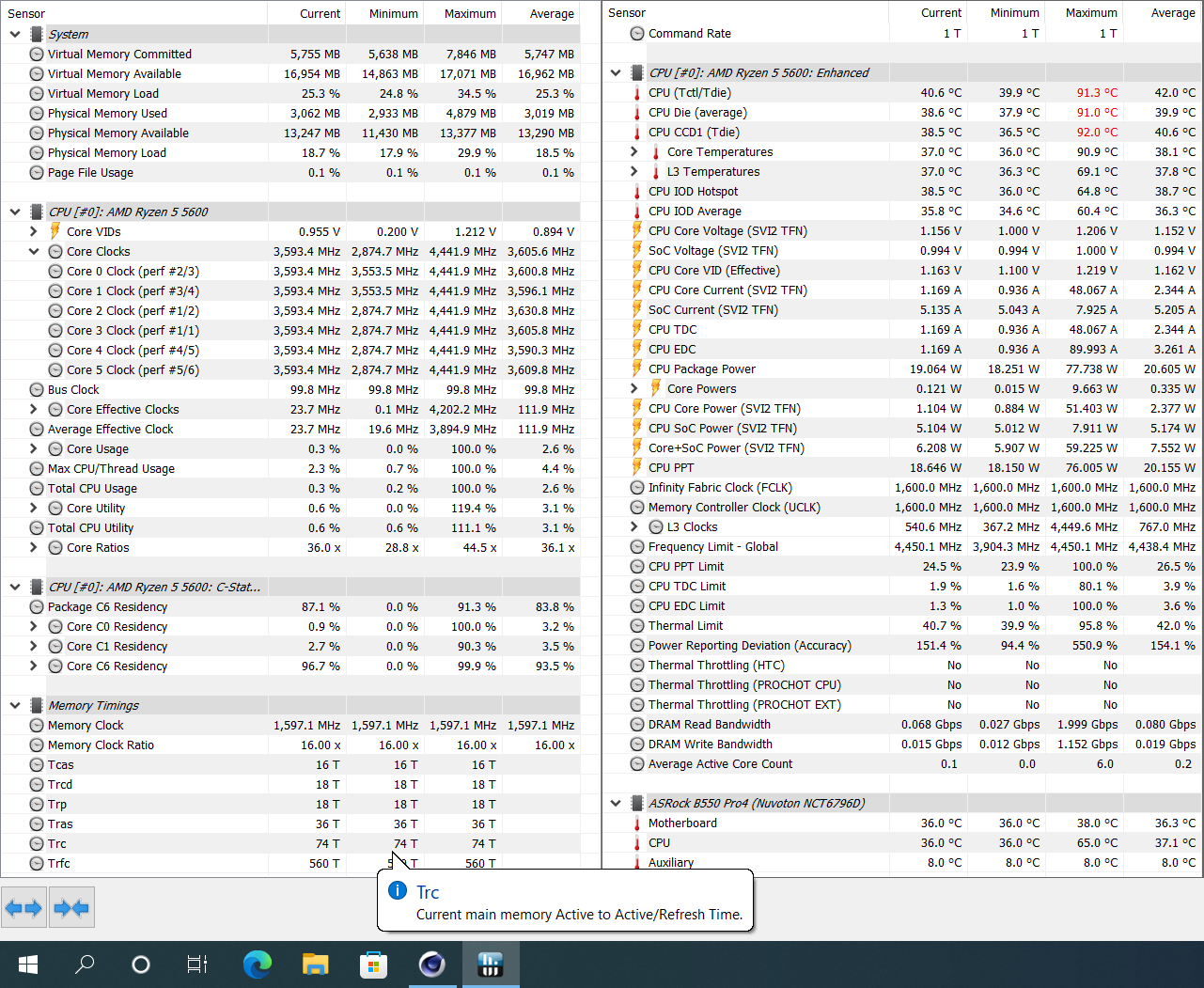The image size is (1204, 988).
Task: Open the HWiNFO app on the taskbar
Action: coord(491,964)
